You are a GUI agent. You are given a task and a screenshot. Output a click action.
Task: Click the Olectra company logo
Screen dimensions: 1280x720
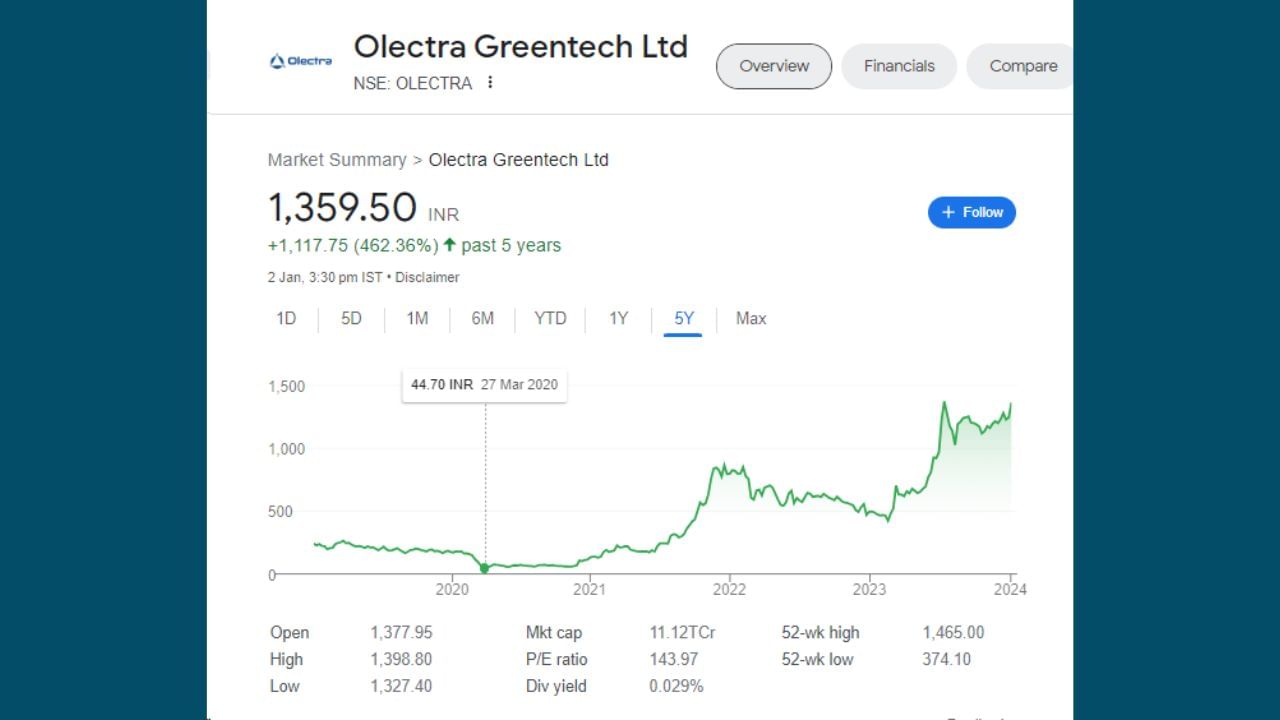[x=300, y=62]
